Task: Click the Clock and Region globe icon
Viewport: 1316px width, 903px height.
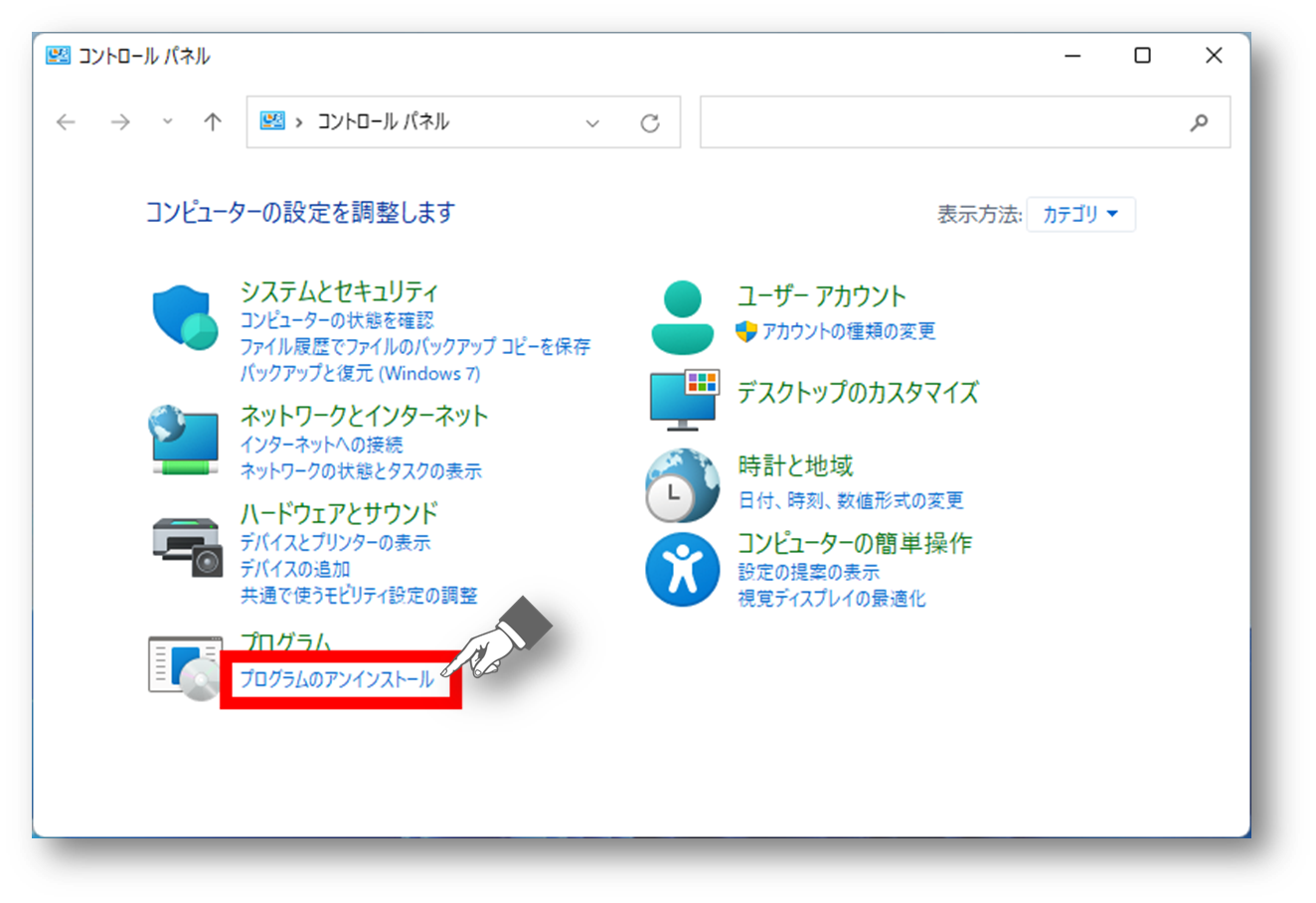Action: pos(682,485)
